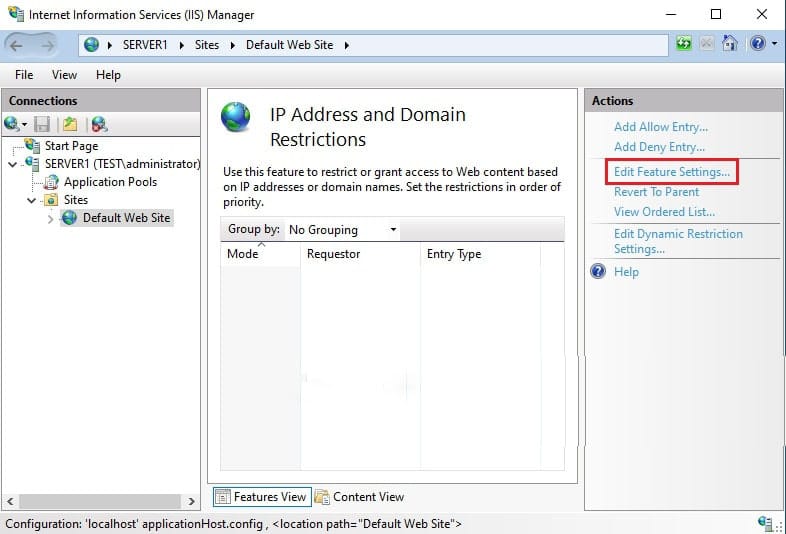Expand arrow after Default Web Site breadcrumb
Screen dimensions: 786x534
347,46
